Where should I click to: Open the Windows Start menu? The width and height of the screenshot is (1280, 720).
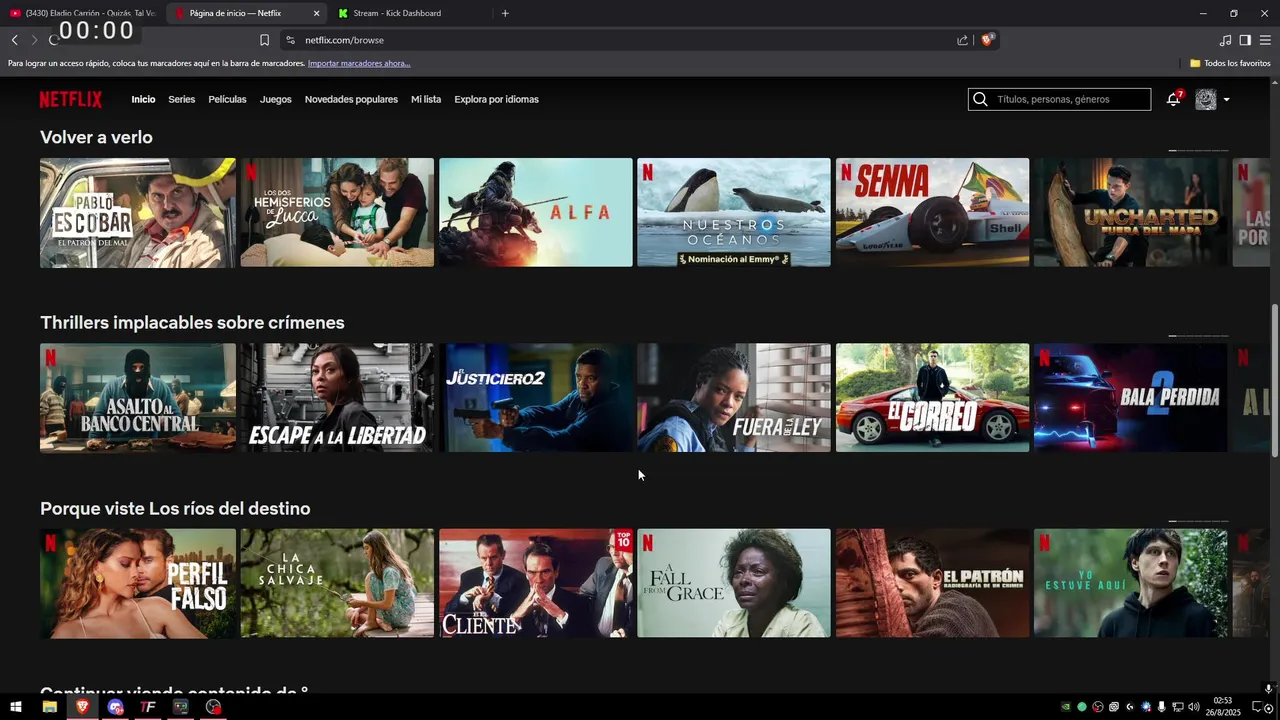point(16,707)
